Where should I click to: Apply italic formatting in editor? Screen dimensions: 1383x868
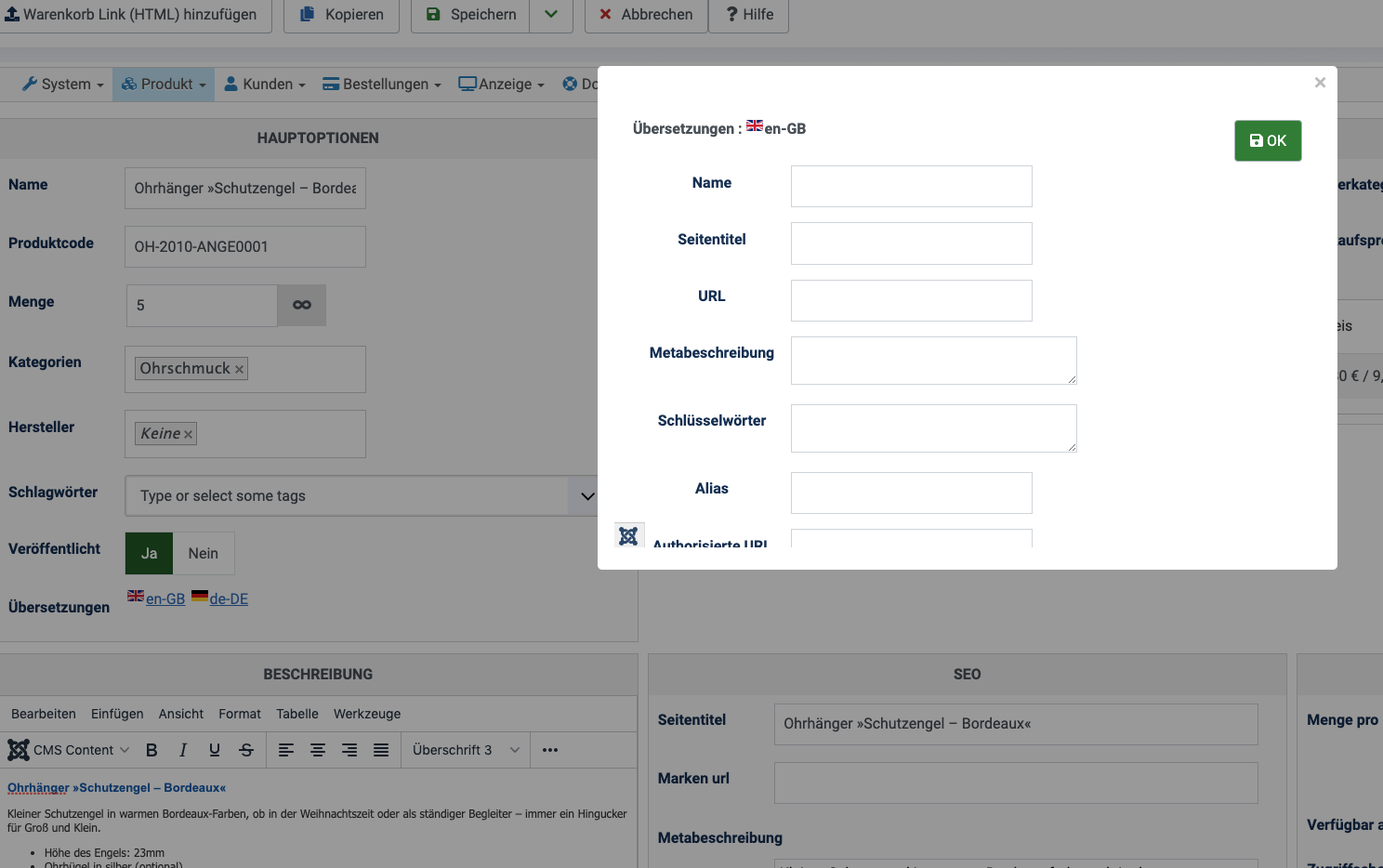coord(183,750)
